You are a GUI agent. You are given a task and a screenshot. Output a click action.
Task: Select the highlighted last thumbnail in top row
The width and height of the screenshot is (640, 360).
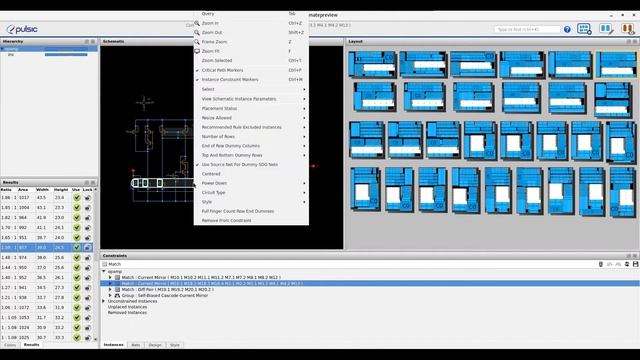pyautogui.click(x=616, y=64)
